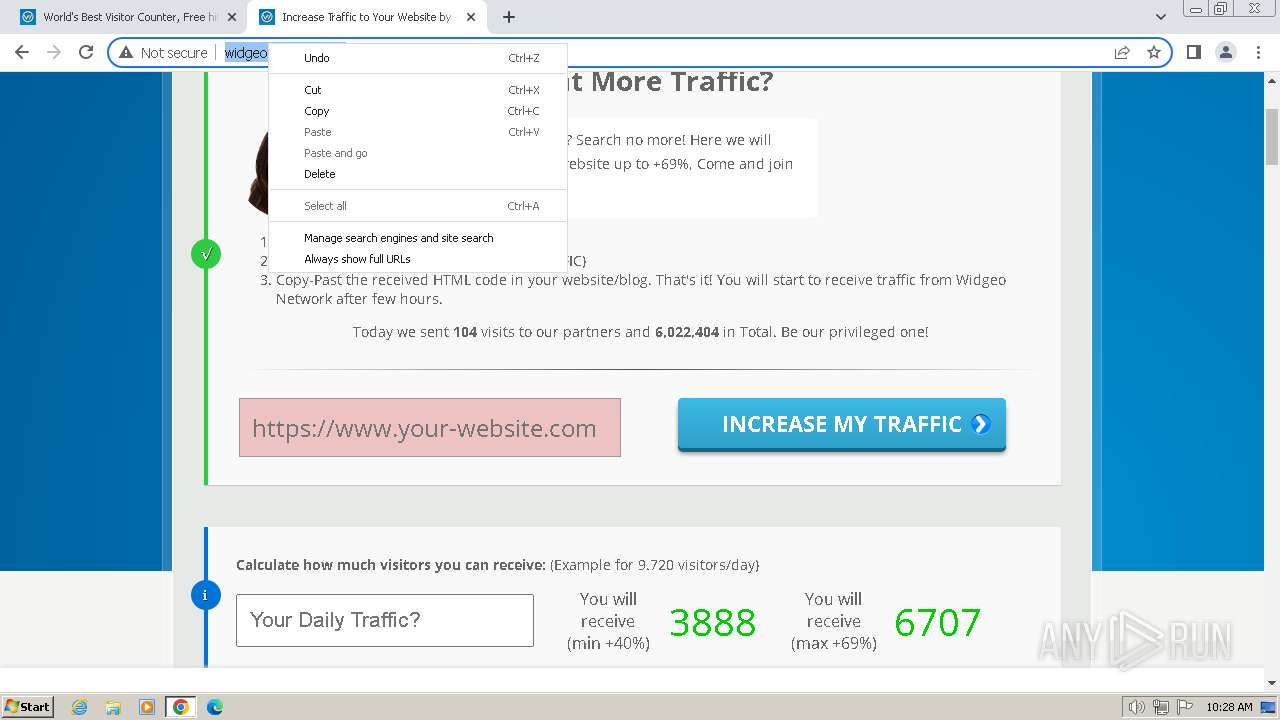Screen dimensions: 1280x720
Task: Open Microsoft Edge from the taskbar
Action: pyautogui.click(x=215, y=707)
